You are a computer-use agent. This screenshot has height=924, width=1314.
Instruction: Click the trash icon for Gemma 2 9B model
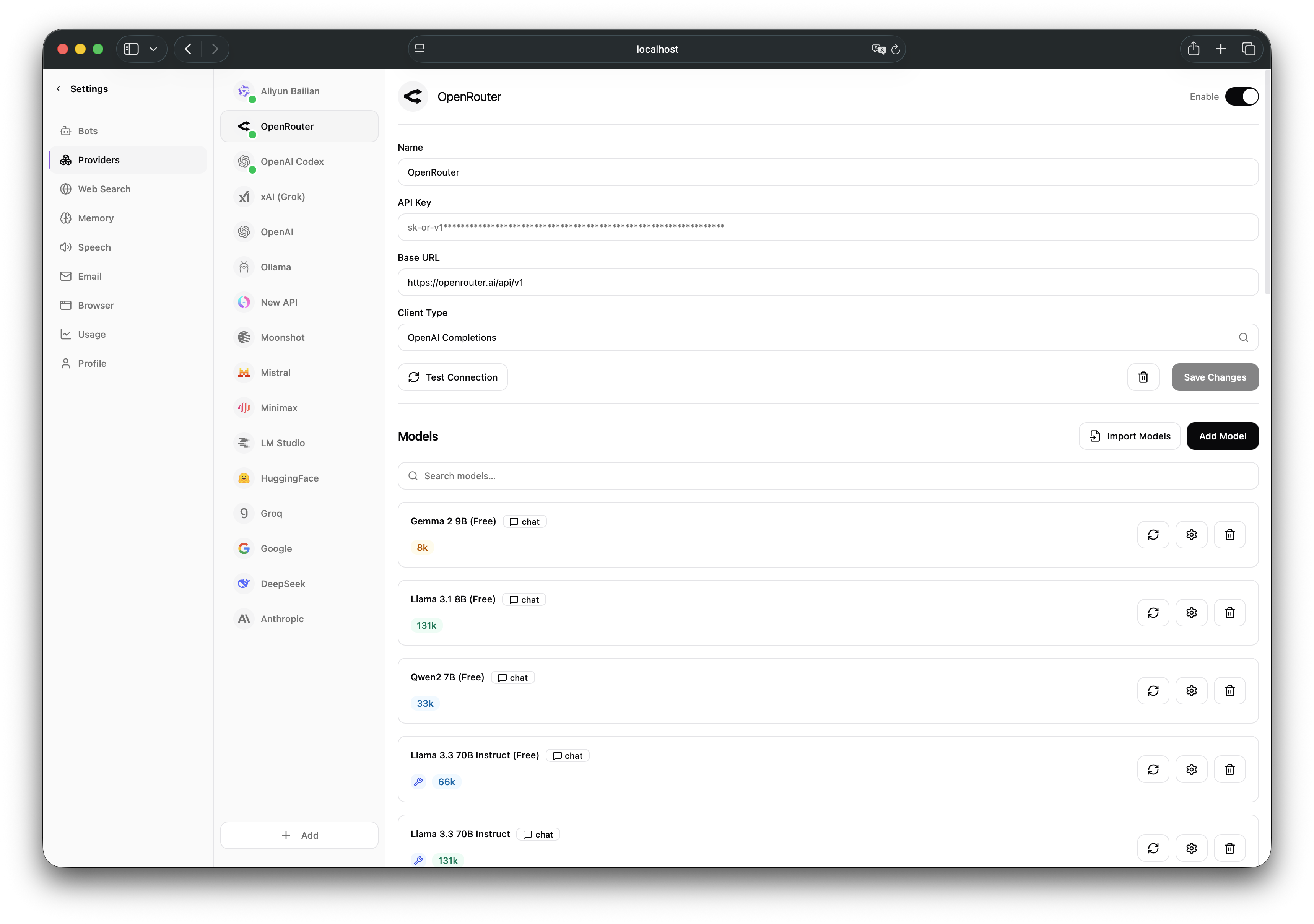[x=1229, y=535]
